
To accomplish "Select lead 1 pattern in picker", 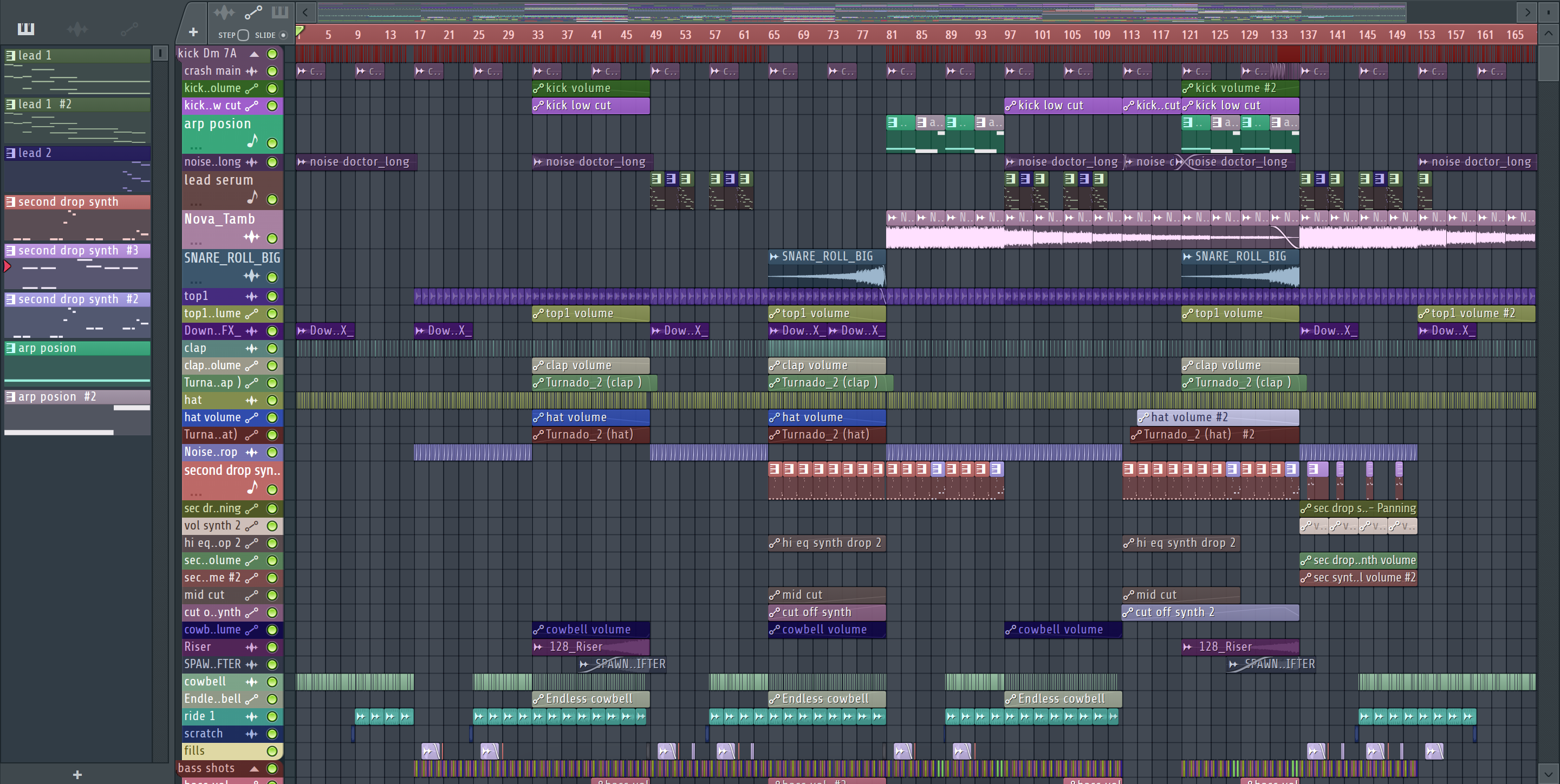I will 77,71.
